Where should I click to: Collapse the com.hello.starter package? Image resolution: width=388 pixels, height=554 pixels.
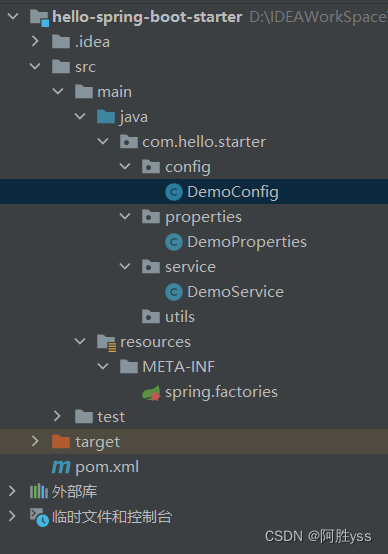click(102, 141)
